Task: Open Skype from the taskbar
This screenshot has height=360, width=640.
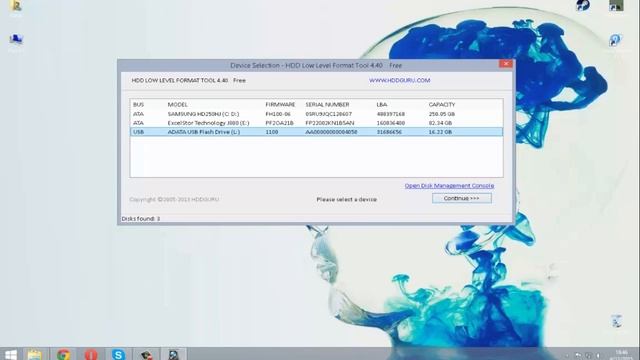Action: (118, 354)
